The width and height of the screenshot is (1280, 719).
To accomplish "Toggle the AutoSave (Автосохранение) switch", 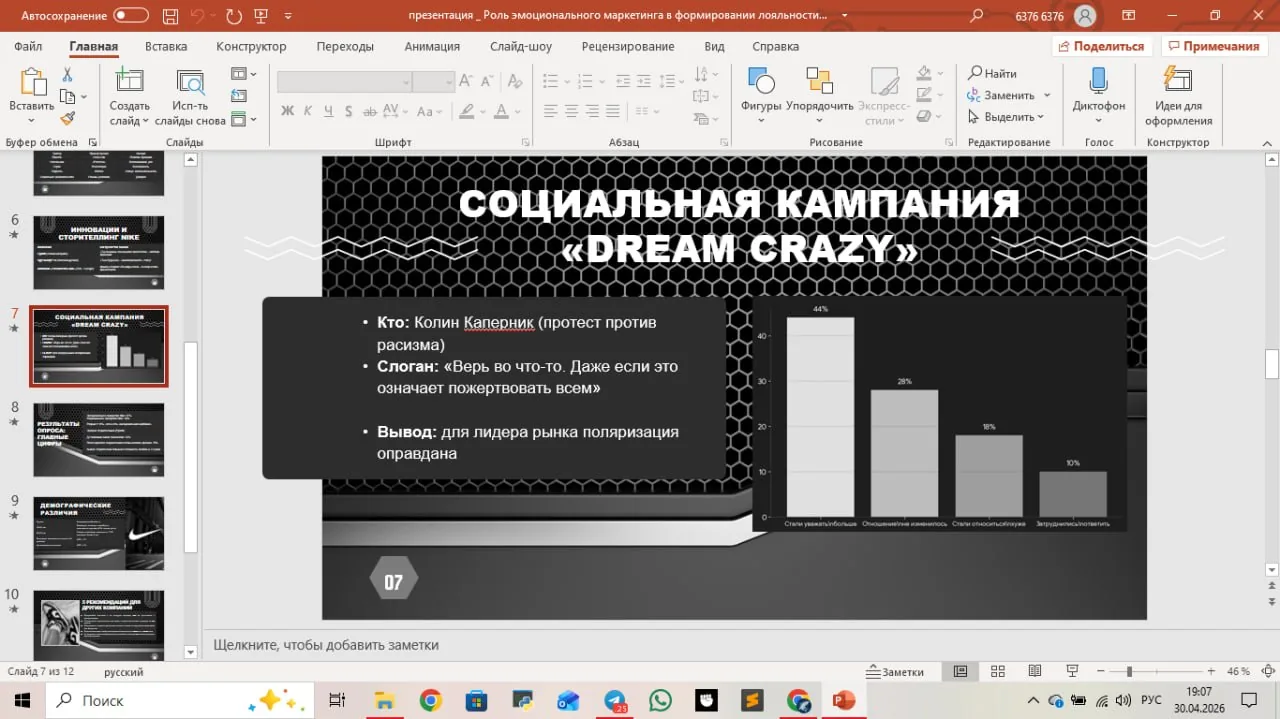I will point(131,16).
